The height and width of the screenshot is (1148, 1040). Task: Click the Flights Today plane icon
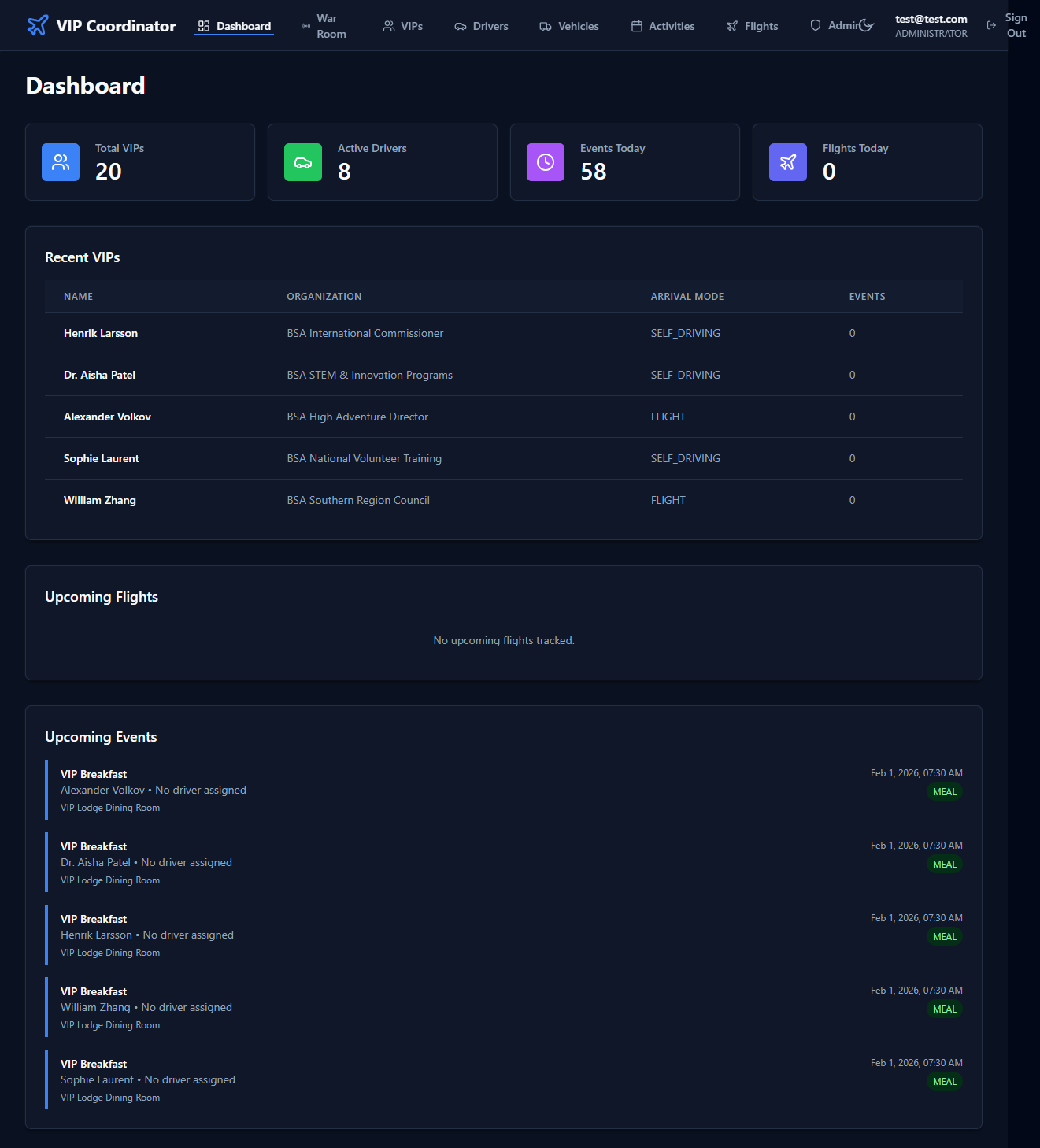coord(788,162)
